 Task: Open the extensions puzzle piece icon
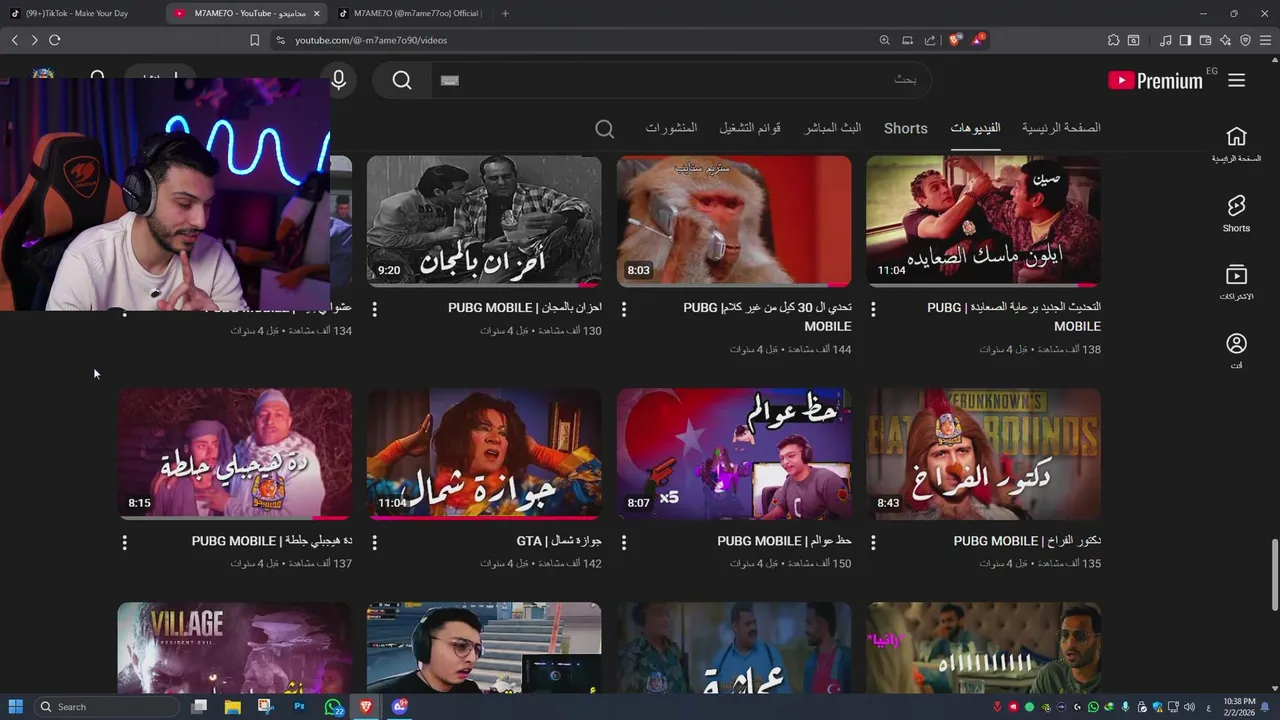1113,40
